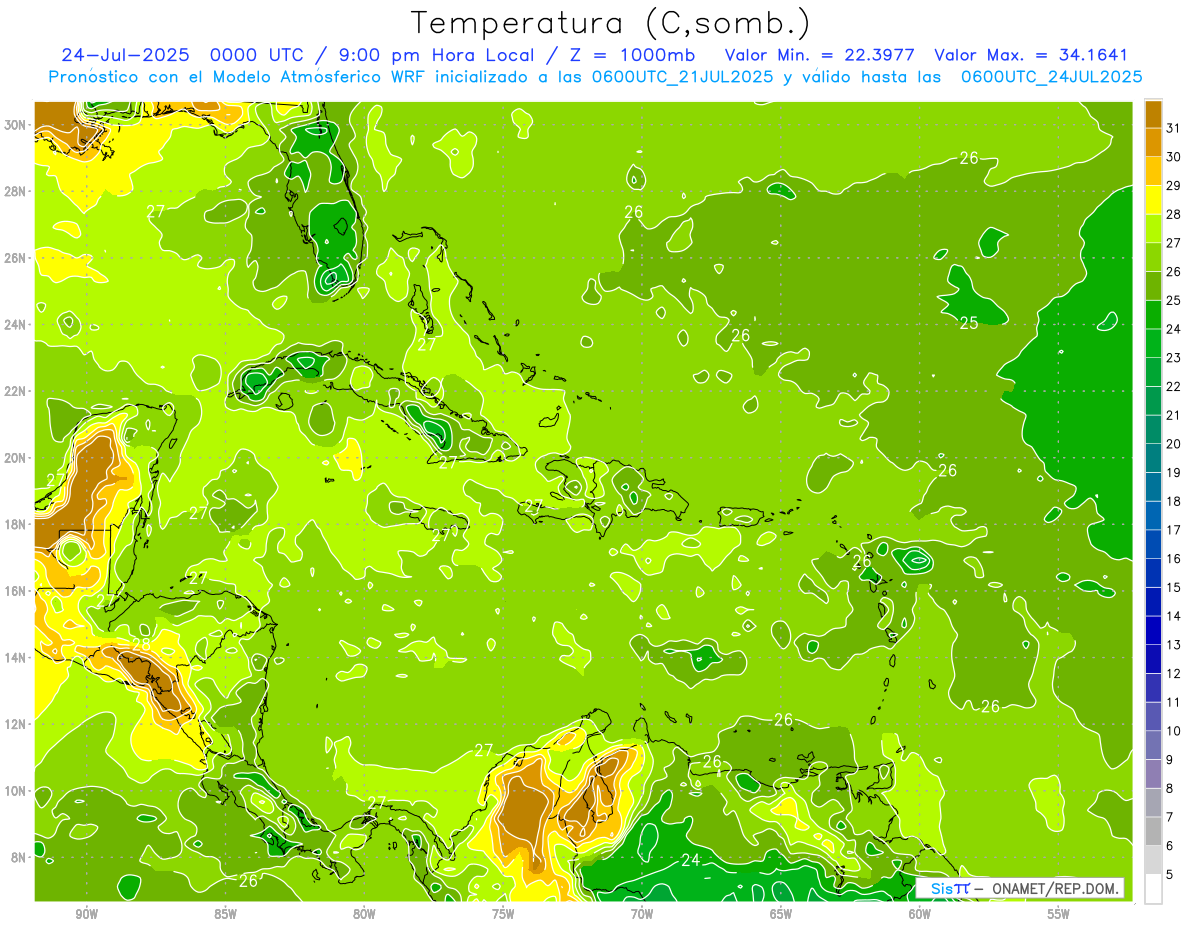Click the legend scale value '31'
The image size is (1200, 927).
pos(1174,128)
